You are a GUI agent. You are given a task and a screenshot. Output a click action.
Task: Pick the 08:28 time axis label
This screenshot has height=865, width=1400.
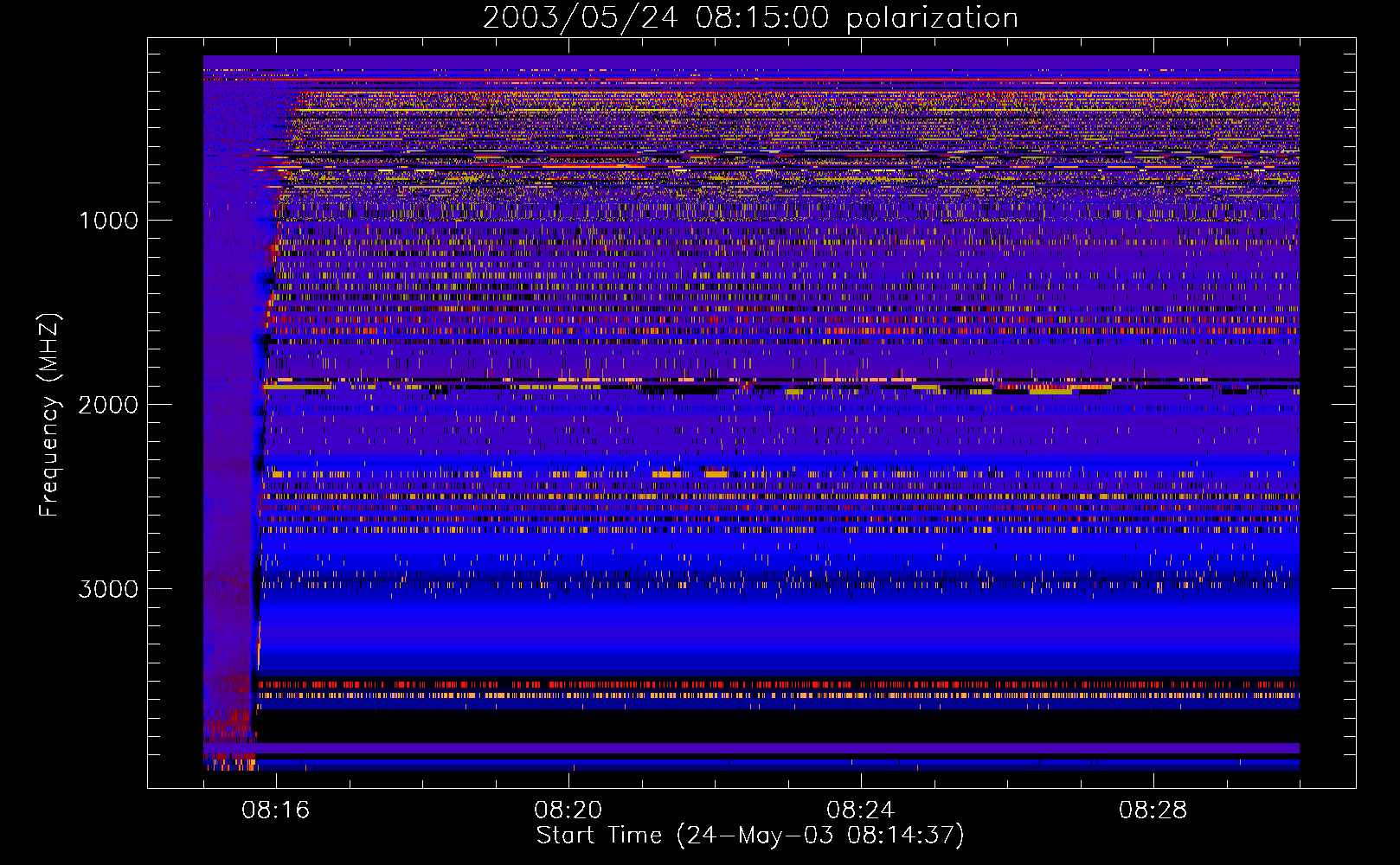pos(1153,810)
